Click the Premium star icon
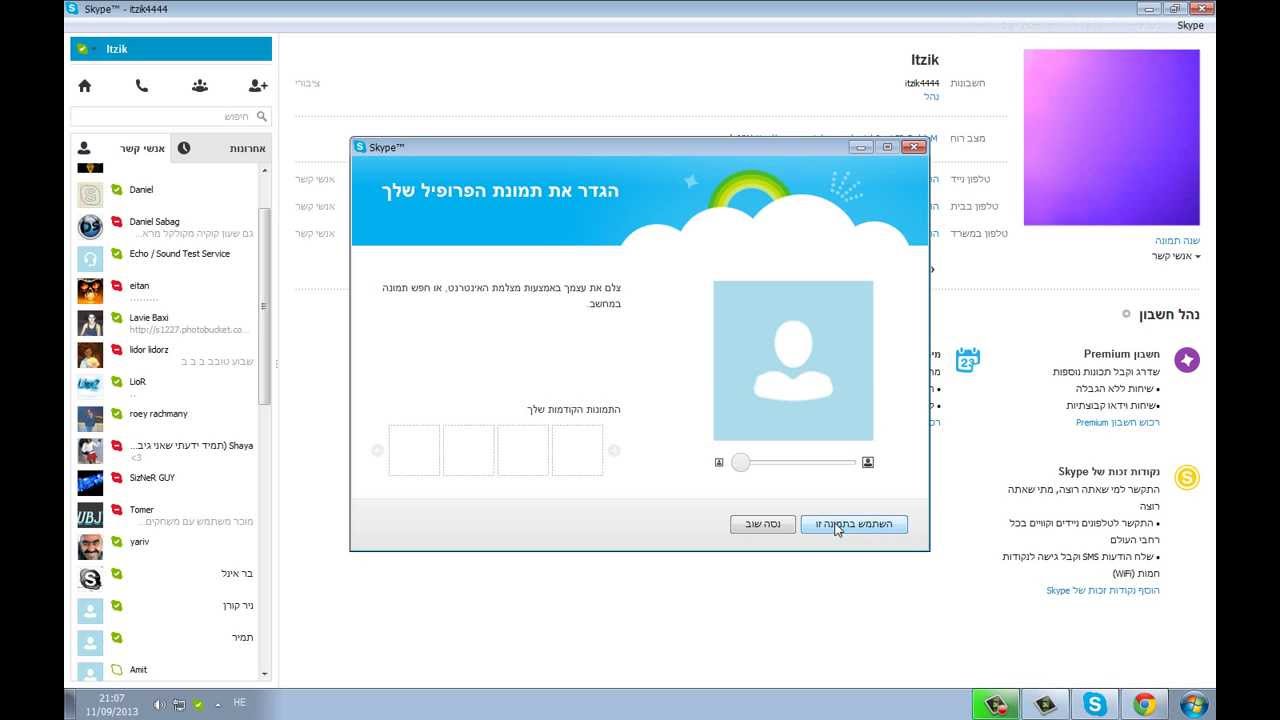The height and width of the screenshot is (720, 1280). click(1187, 360)
